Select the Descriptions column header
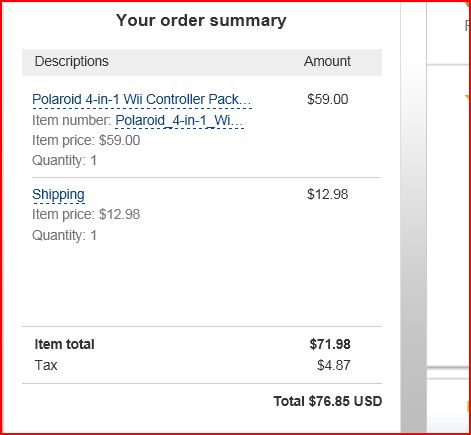This screenshot has width=471, height=435. (x=72, y=61)
